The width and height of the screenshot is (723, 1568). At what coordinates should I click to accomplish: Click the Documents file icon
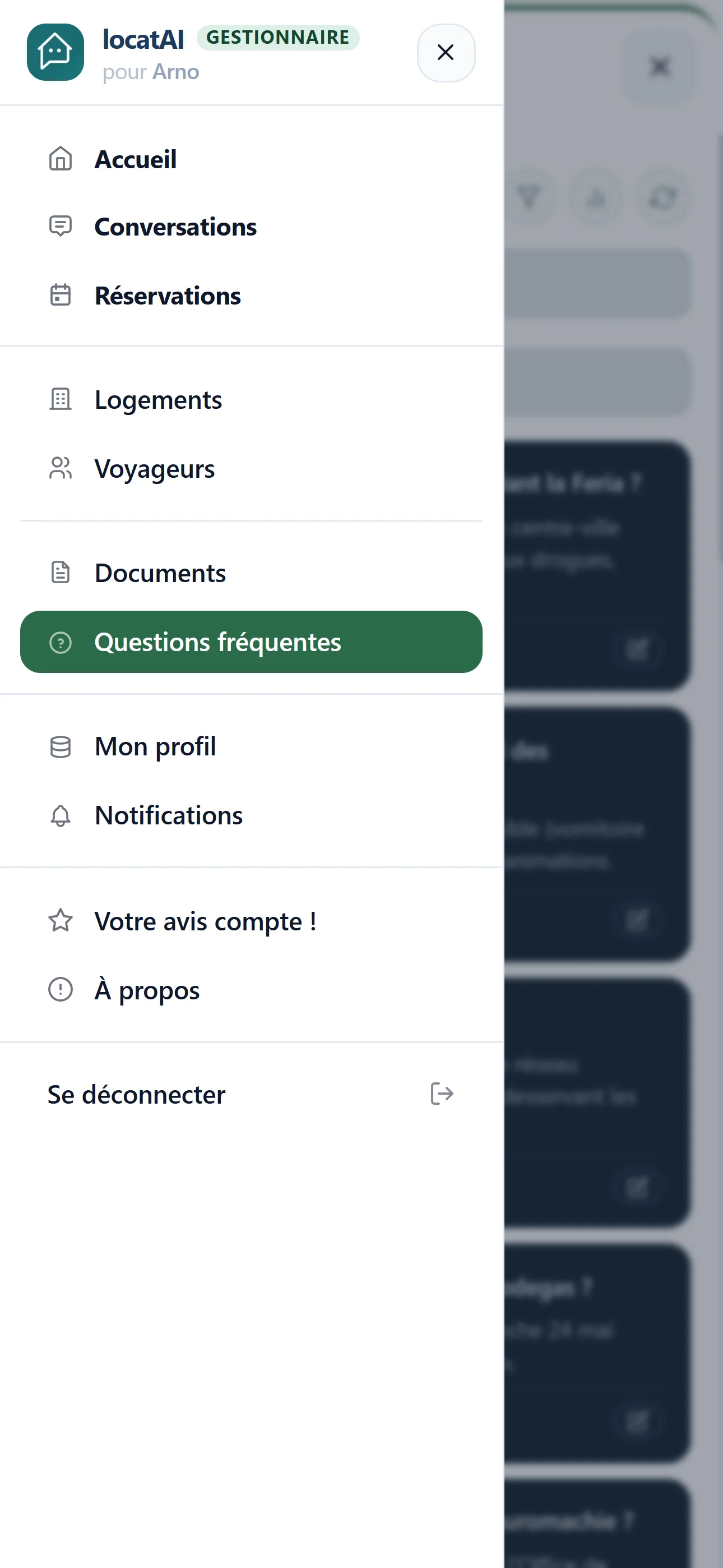coord(61,573)
